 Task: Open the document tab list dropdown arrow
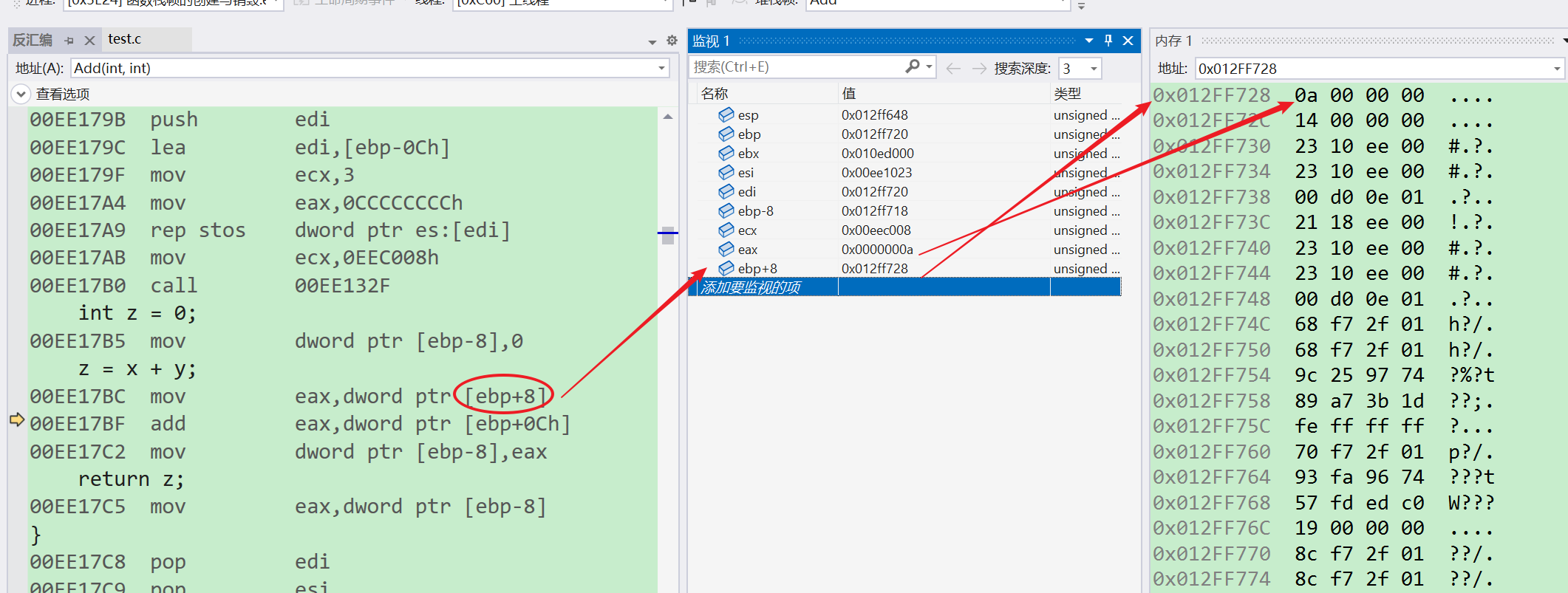coord(652,42)
